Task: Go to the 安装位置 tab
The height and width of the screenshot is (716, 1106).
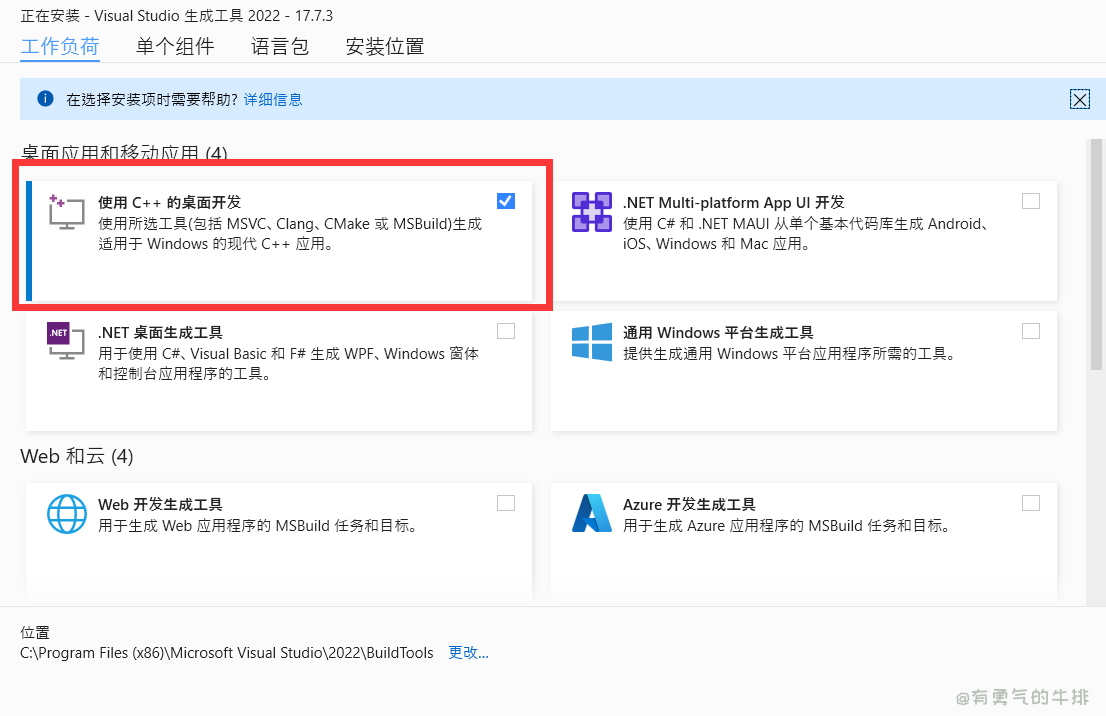Action: [385, 46]
